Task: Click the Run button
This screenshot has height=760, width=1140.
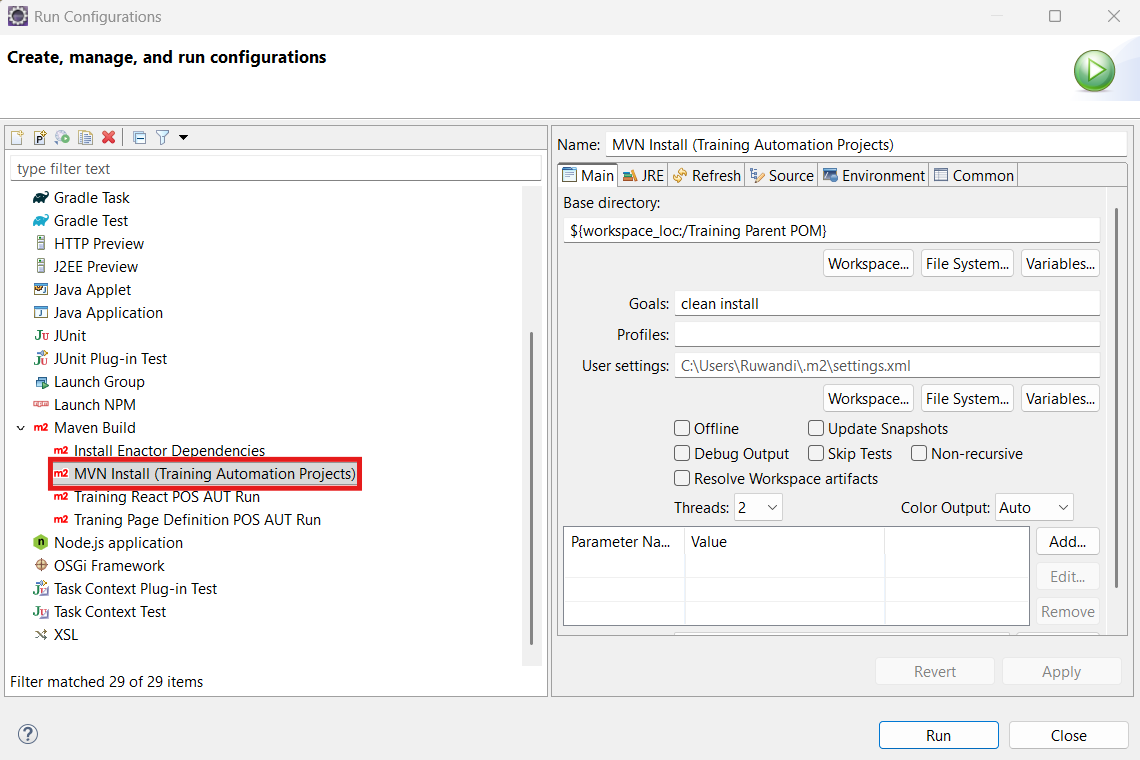Action: 939,735
